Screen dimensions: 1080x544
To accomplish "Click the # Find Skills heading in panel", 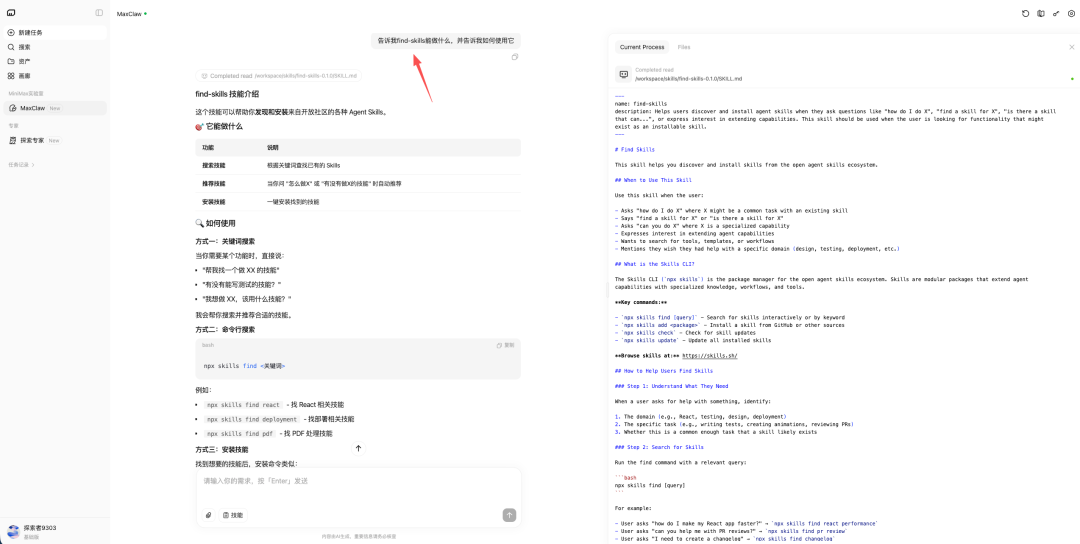I will coord(635,149).
